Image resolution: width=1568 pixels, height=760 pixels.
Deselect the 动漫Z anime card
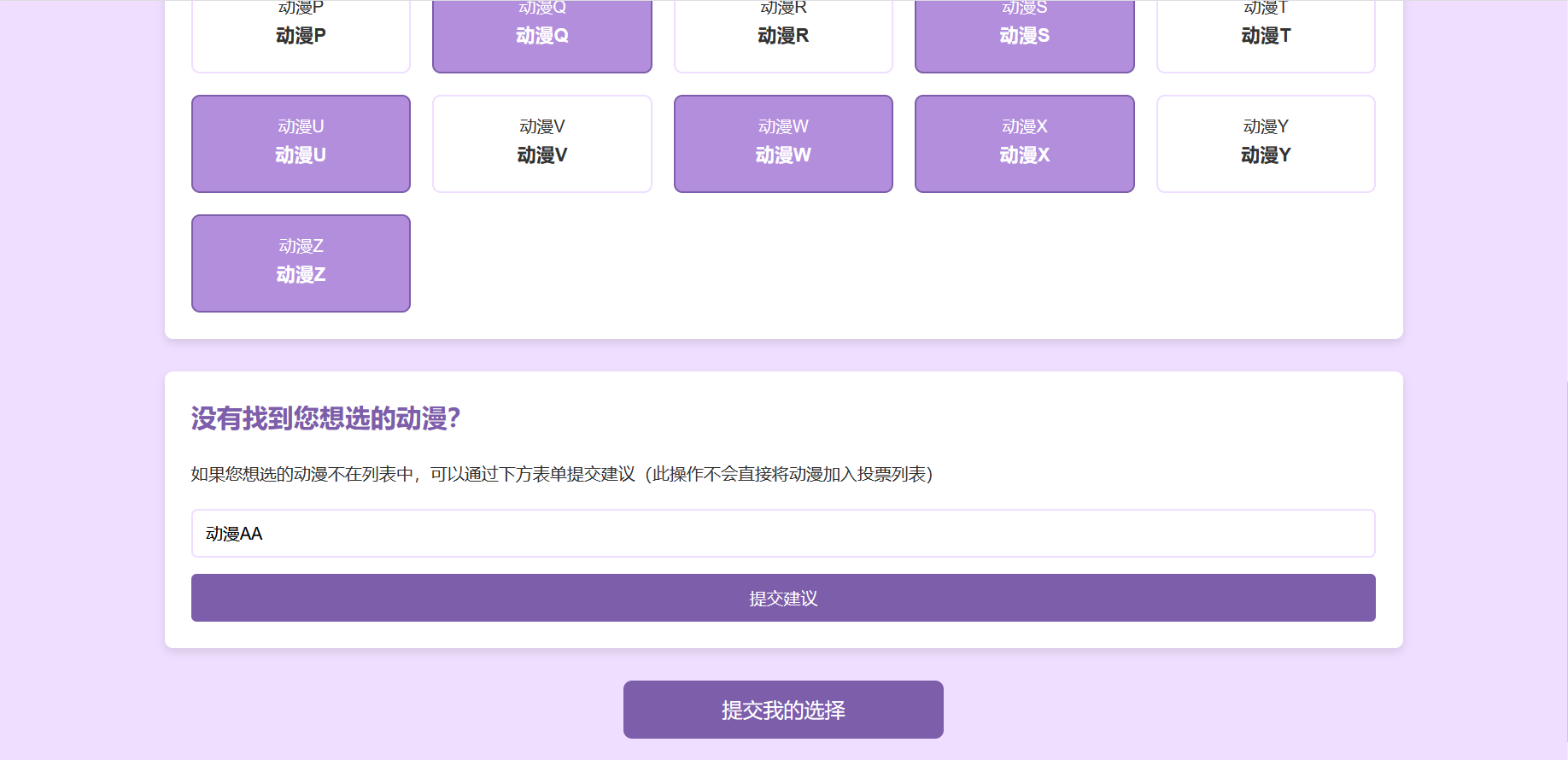tap(301, 263)
